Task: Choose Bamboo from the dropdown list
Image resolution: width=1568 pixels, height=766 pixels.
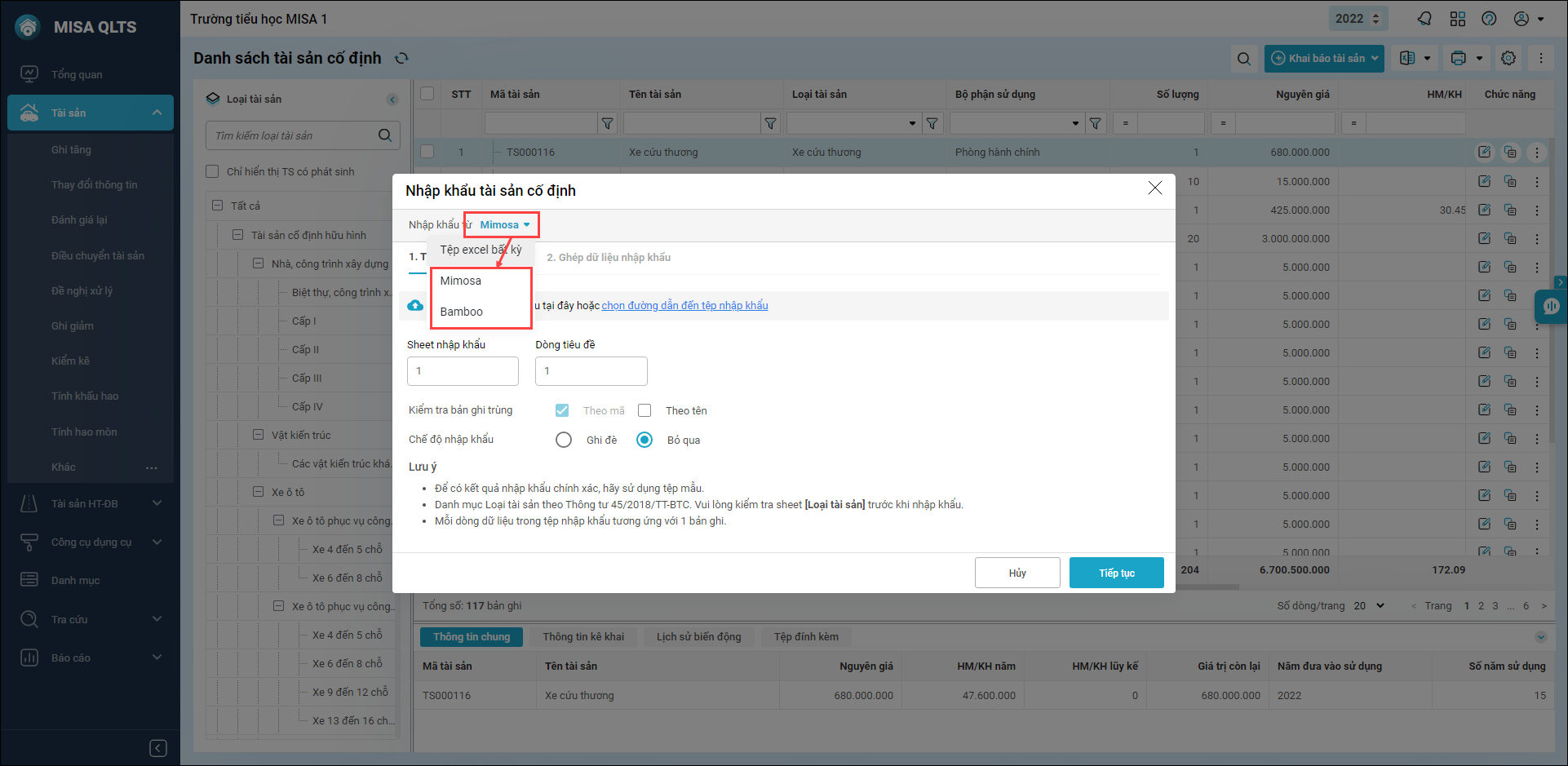Action: coord(481,312)
